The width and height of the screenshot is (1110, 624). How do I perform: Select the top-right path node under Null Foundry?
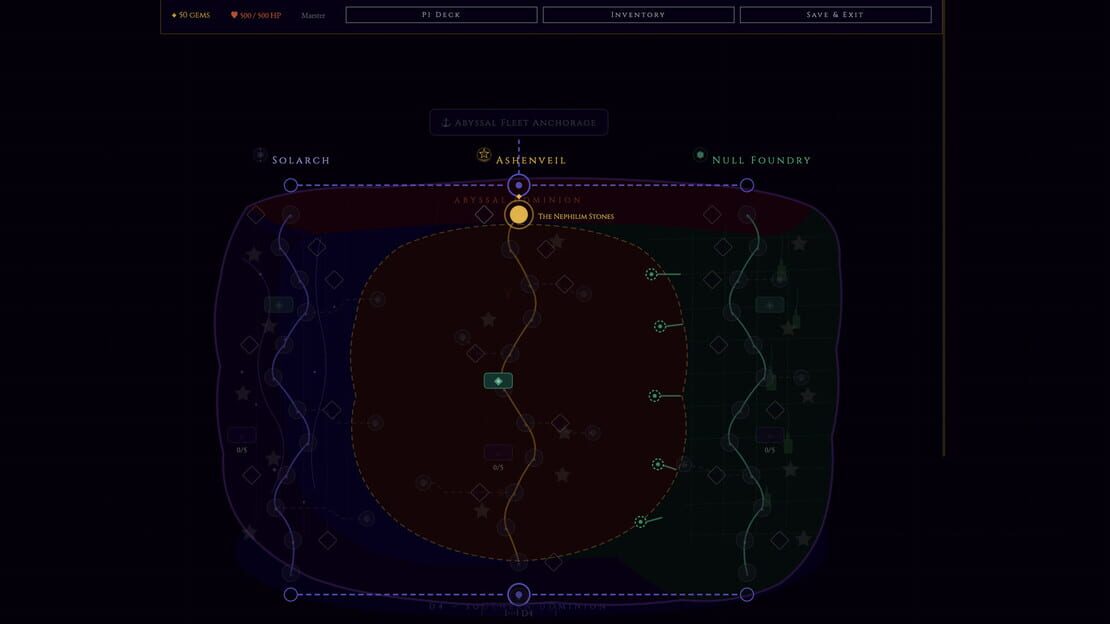(747, 186)
